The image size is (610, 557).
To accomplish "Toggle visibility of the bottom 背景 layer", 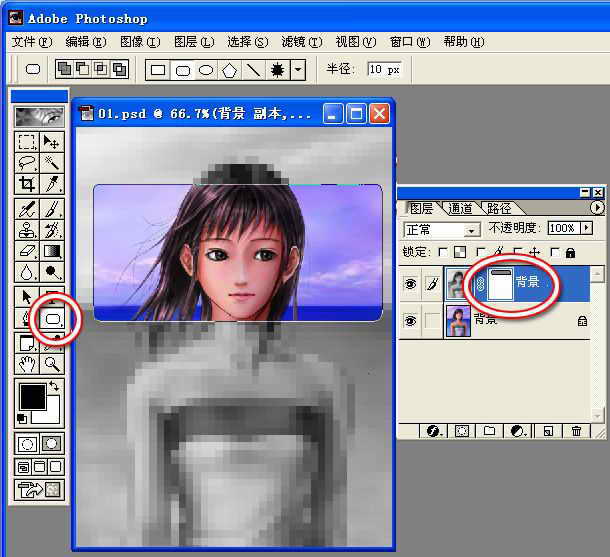I will click(x=410, y=320).
